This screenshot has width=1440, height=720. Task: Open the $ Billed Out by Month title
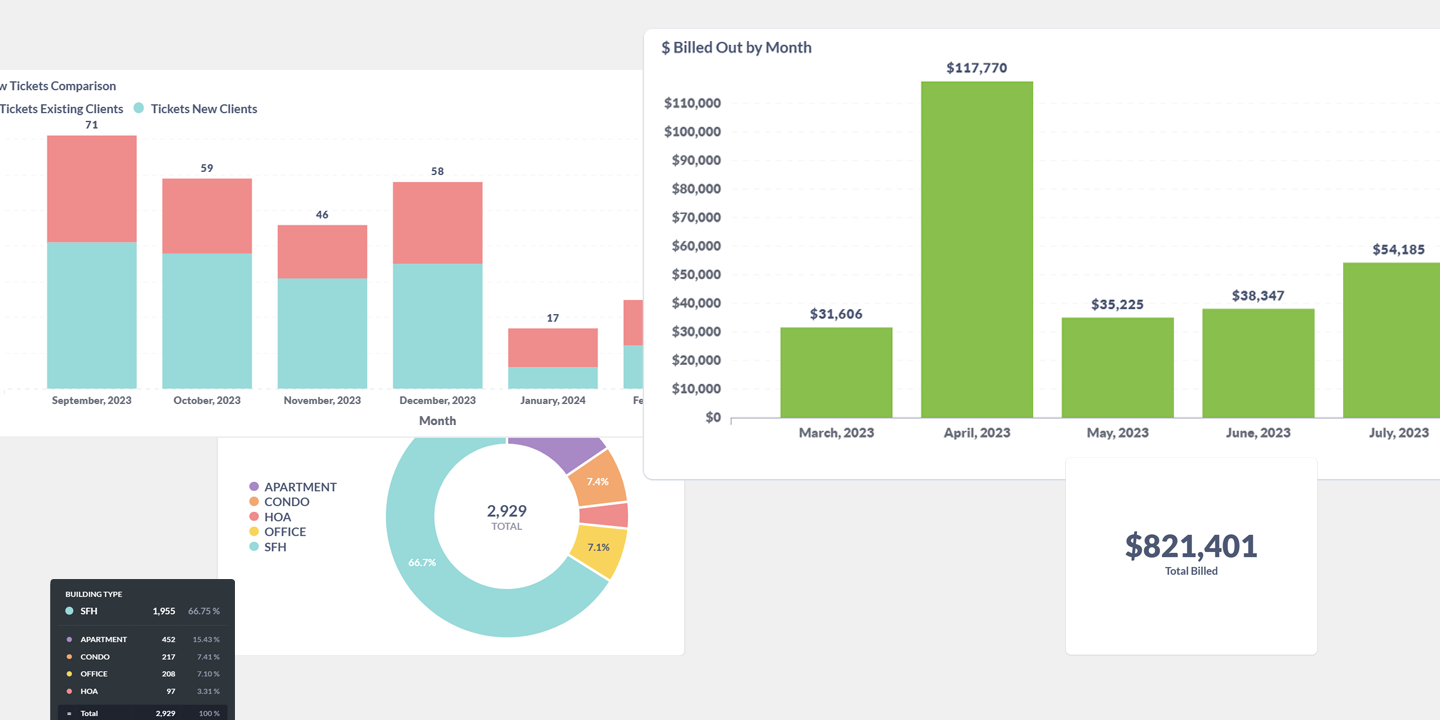click(x=736, y=47)
